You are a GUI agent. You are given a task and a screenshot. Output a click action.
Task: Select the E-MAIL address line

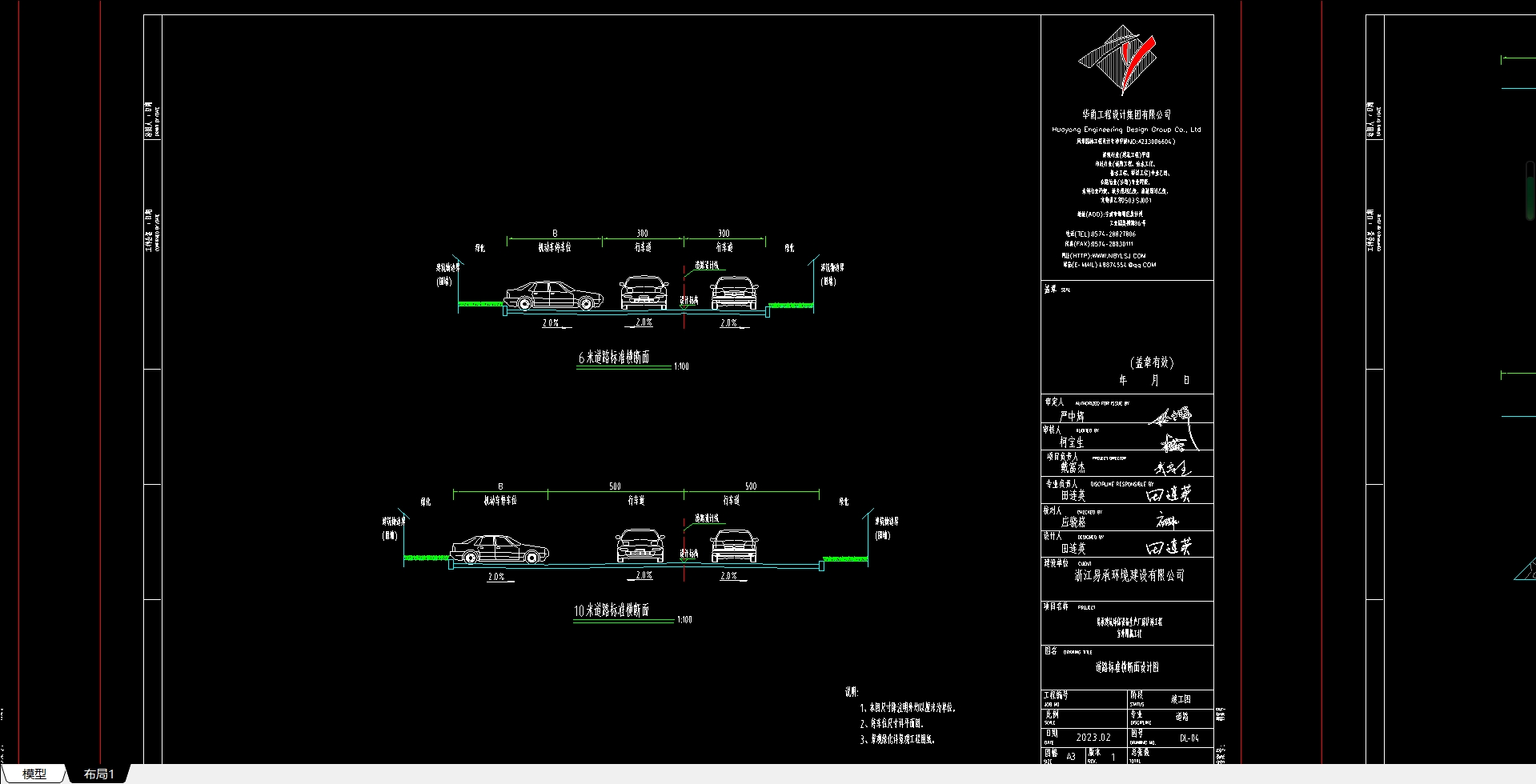1109,265
